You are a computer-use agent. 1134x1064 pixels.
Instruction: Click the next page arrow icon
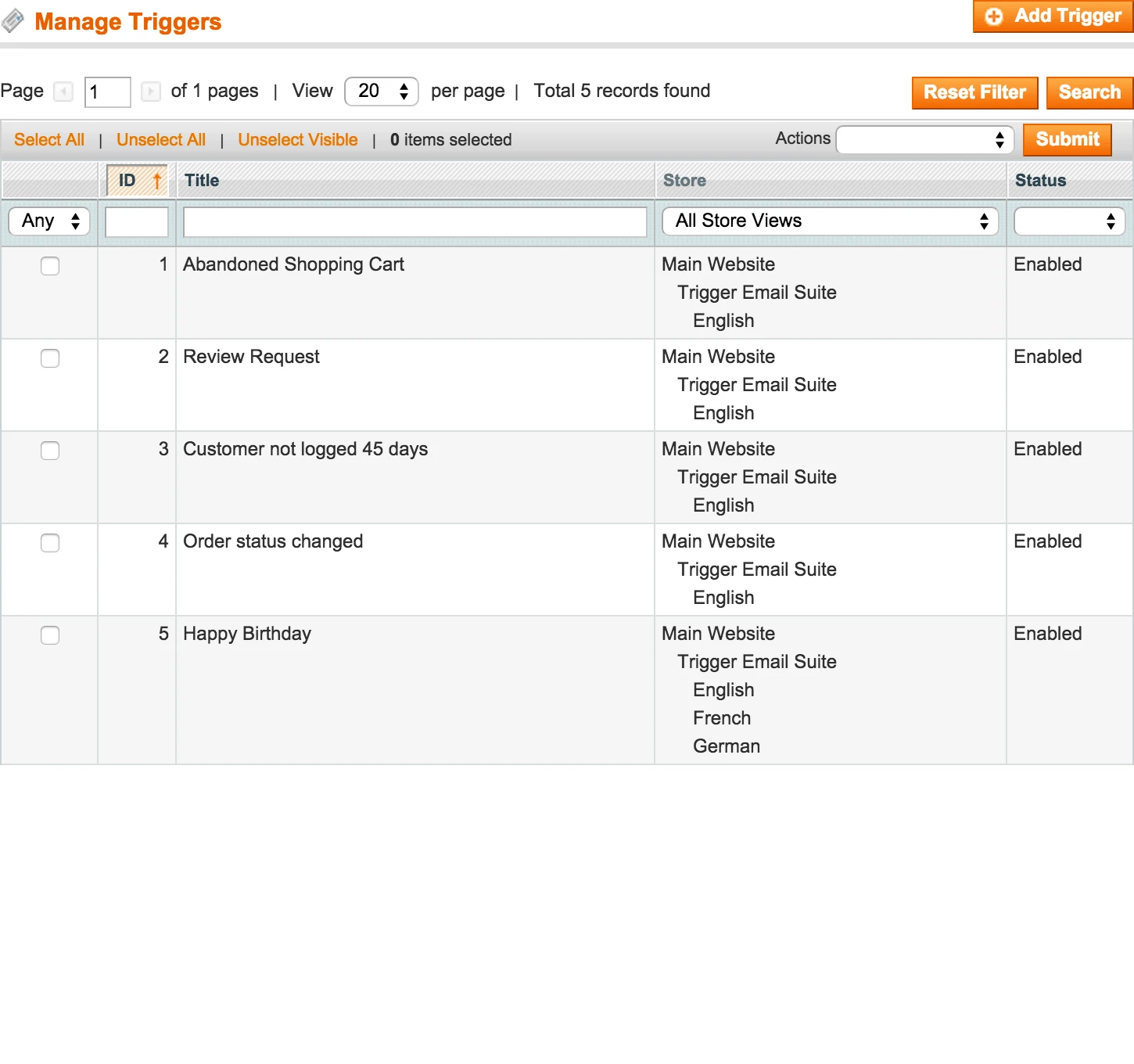pos(150,92)
